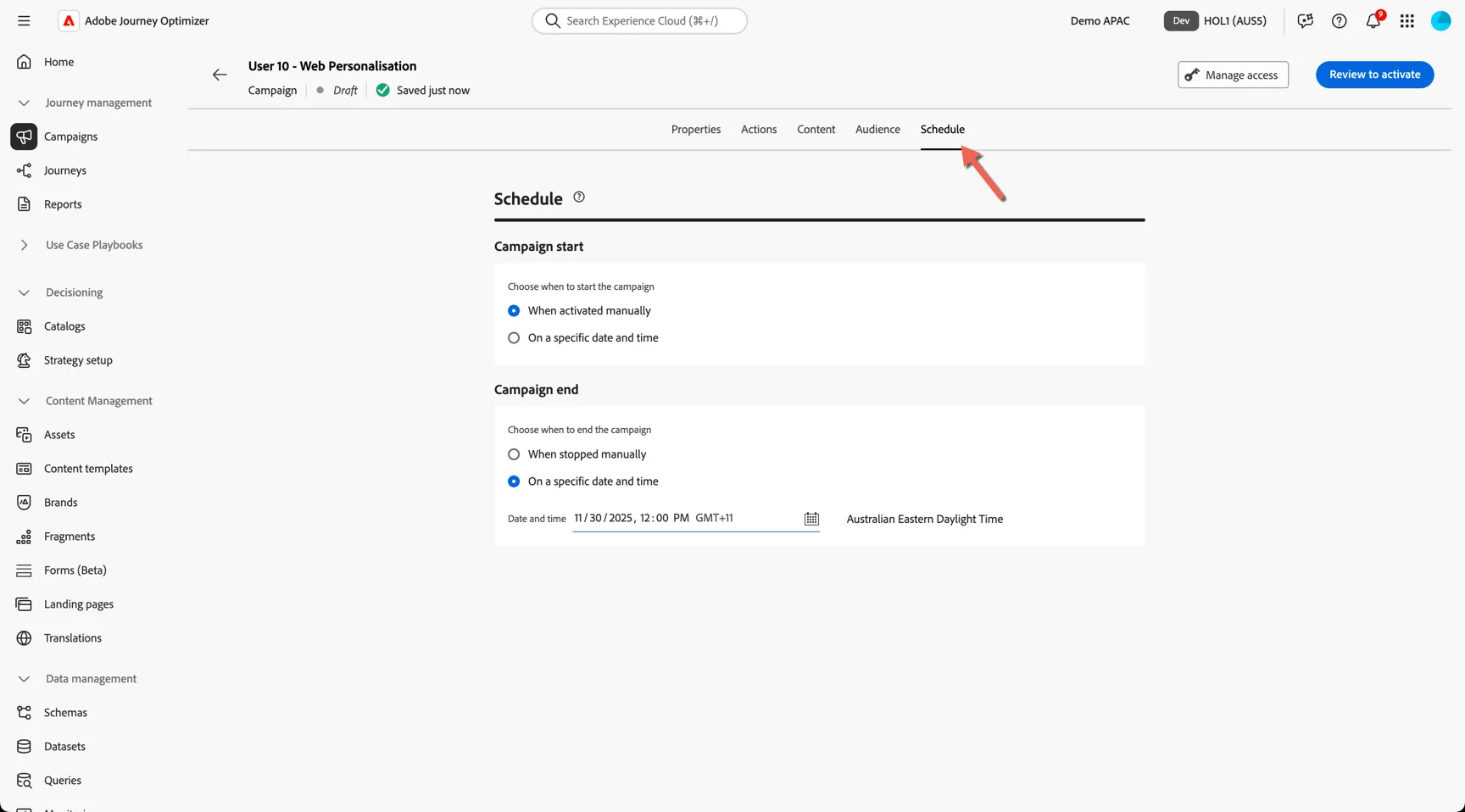
Task: Click the Schedule info help icon
Action: pyautogui.click(x=579, y=197)
